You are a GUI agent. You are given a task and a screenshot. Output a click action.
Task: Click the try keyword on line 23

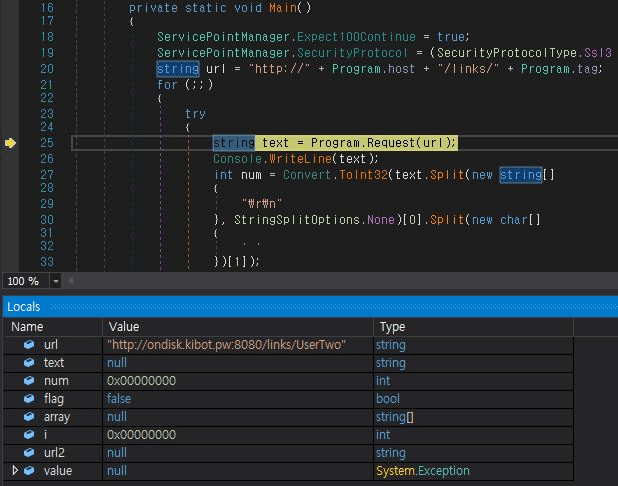[195, 114]
